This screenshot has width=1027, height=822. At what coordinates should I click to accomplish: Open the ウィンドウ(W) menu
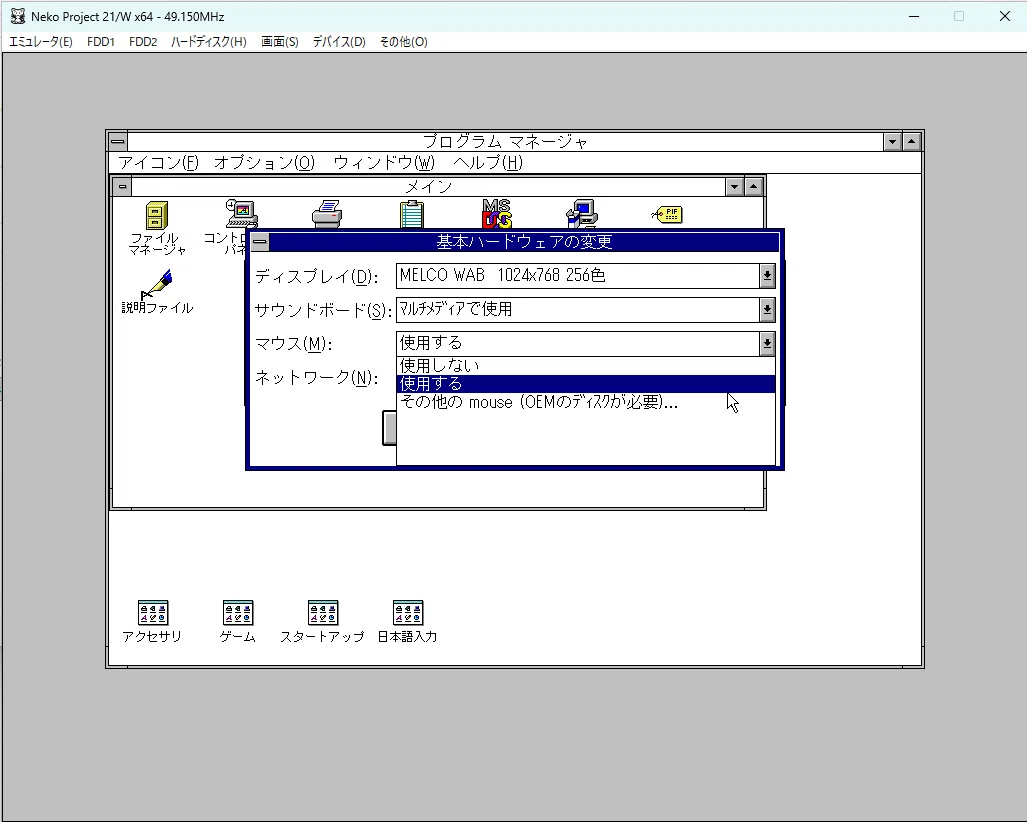click(x=384, y=162)
